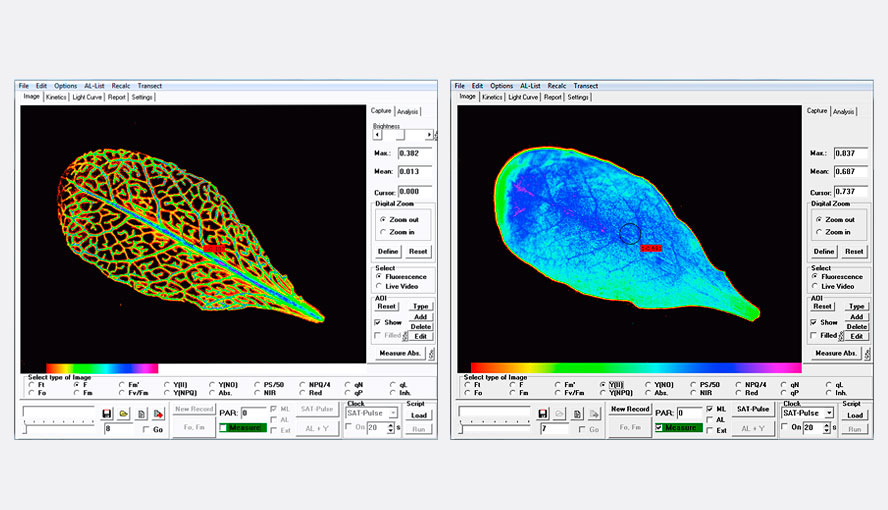Open Clock SAT-Pulse dropdown in right window
The height and width of the screenshot is (510, 888).
(829, 413)
